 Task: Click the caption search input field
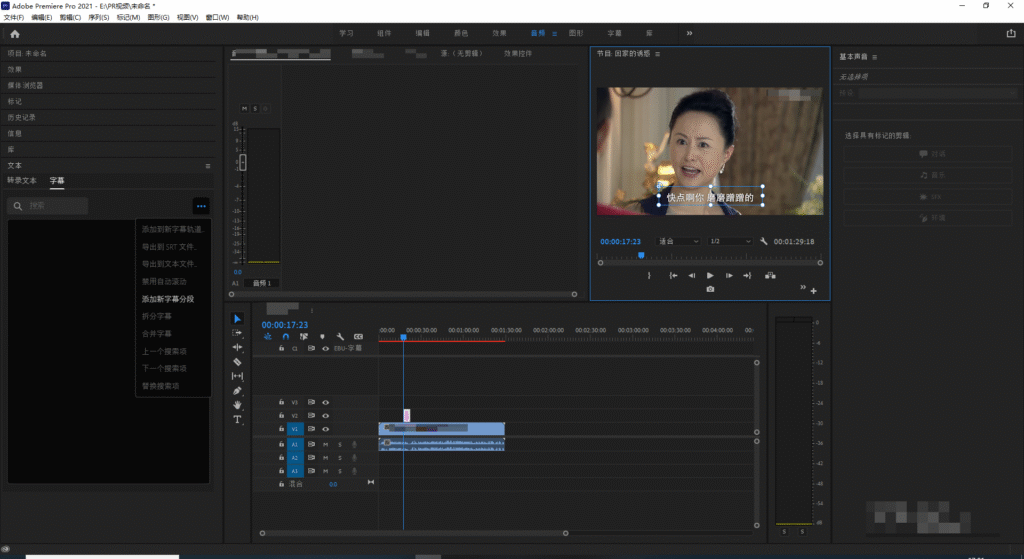coord(55,206)
